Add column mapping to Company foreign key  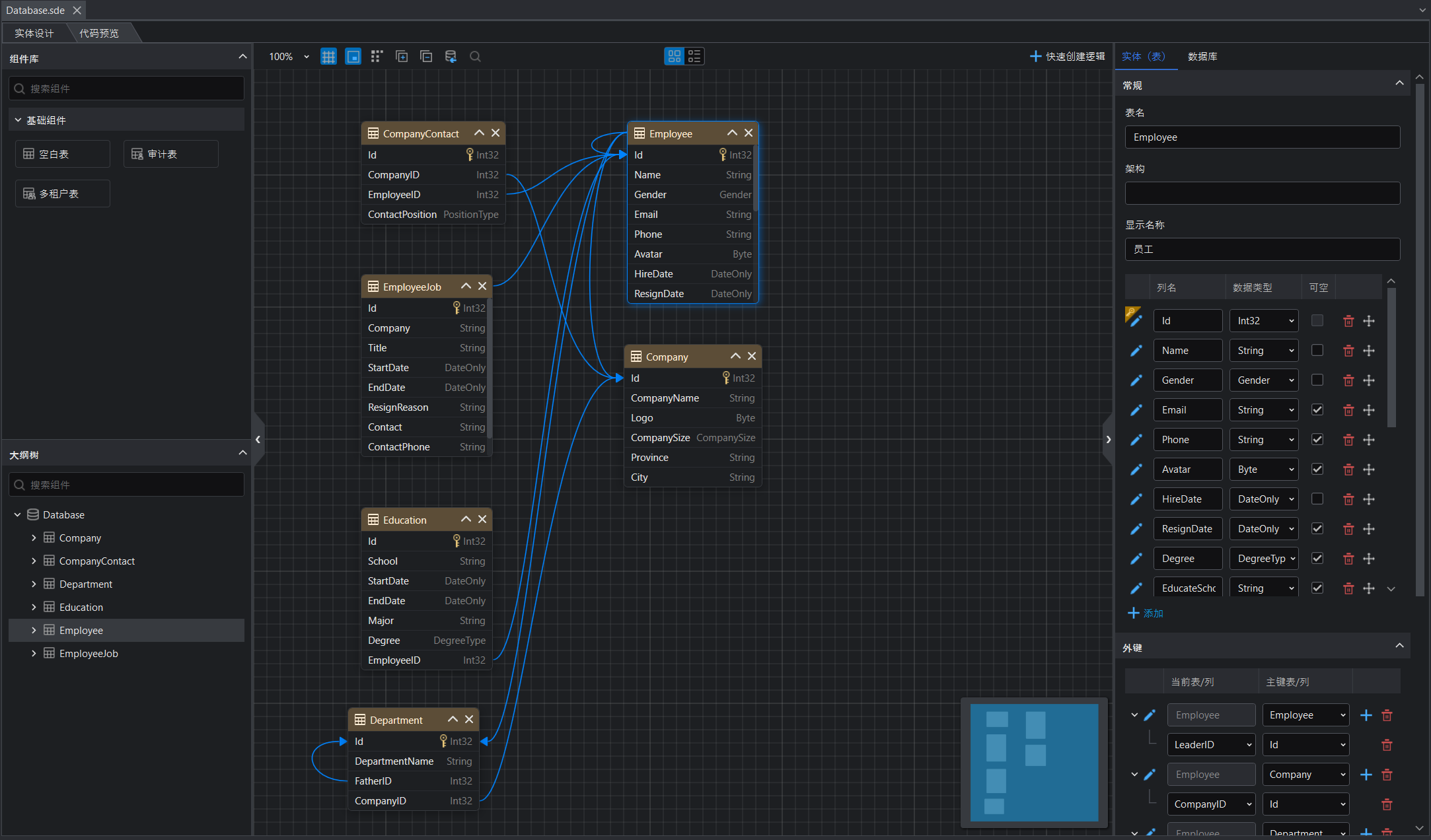1366,775
